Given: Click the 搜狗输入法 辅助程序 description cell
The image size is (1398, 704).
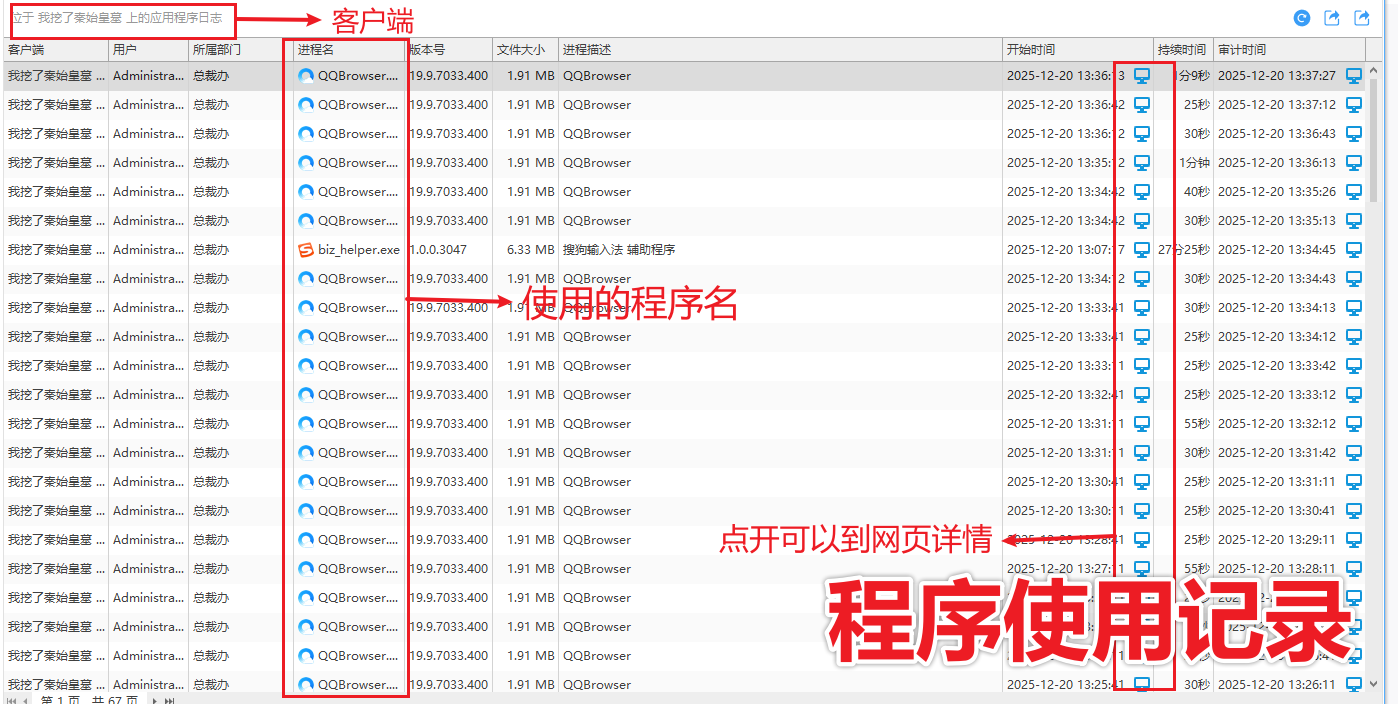Looking at the screenshot, I should pos(619,250).
